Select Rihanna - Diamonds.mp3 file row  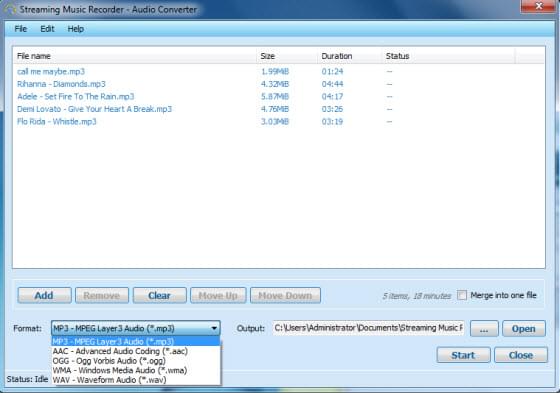coord(279,84)
